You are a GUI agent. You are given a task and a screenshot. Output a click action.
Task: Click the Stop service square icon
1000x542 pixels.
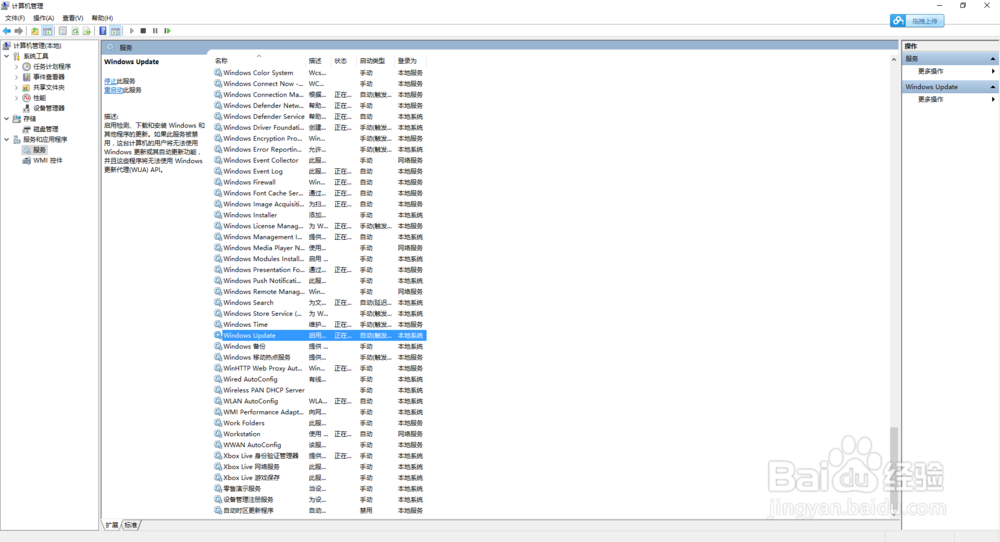pos(143,31)
